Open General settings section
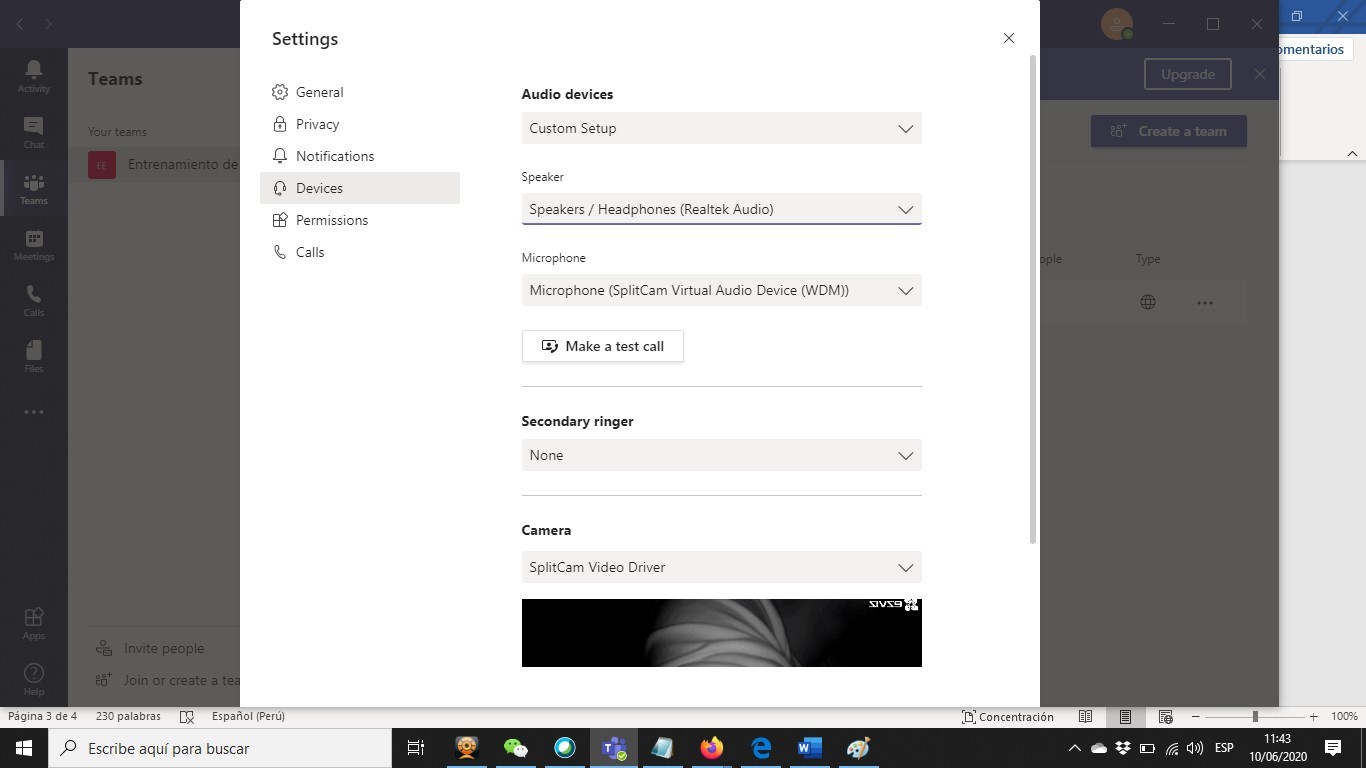Screen dimensions: 1366x768 (360, 92)
